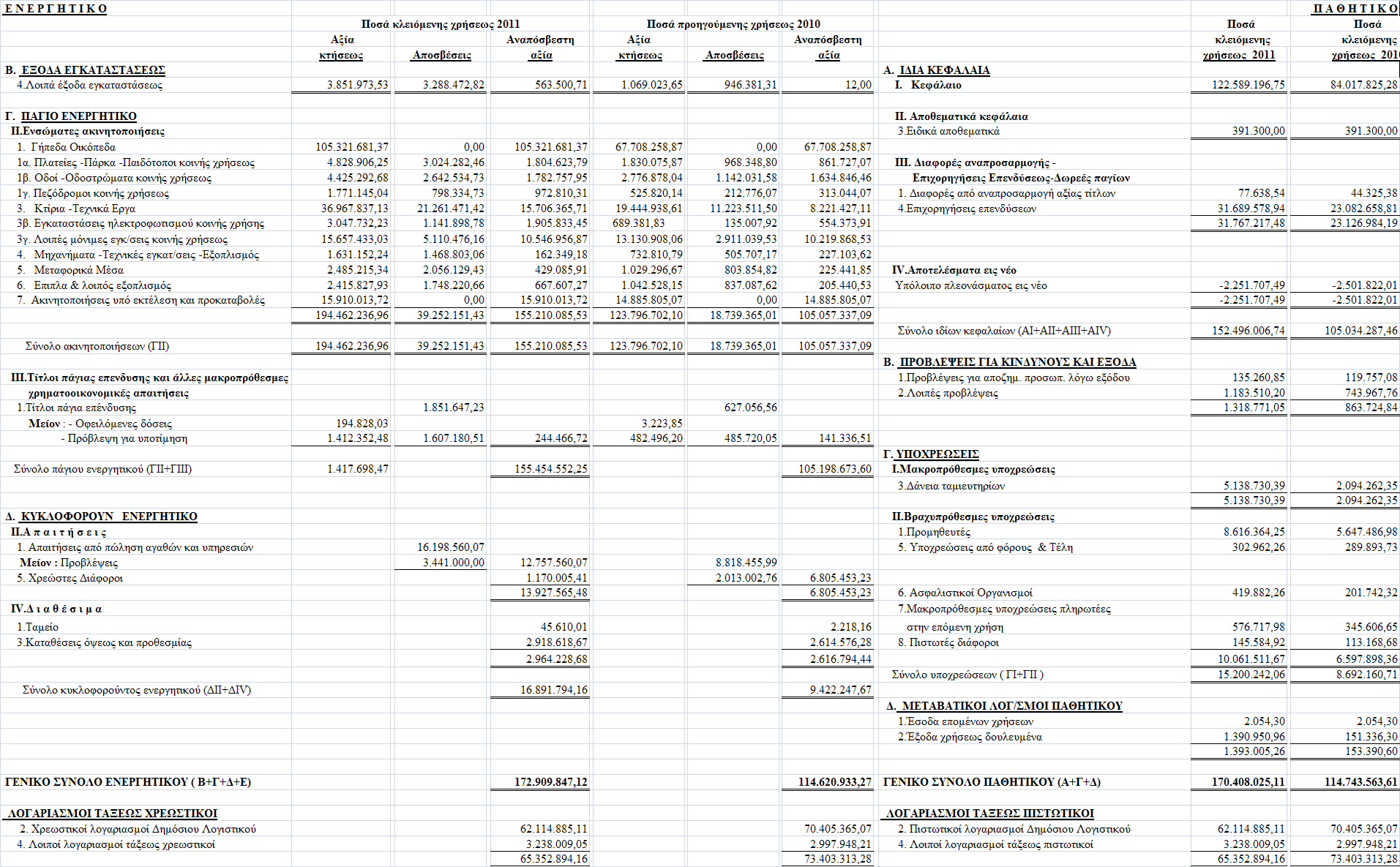Select 'ΓΕΝΙΚΟ ΣΥΝΟΛΟ ΠΑΘΗΤΙΚΟΥ (Α+Γ+Δ)' label
This screenshot has height=867, width=1400.
(992, 782)
